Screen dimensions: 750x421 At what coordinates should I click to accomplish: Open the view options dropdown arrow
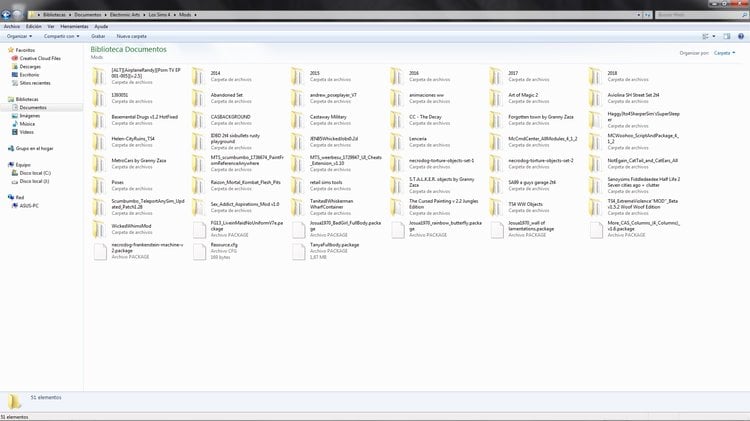(x=714, y=36)
